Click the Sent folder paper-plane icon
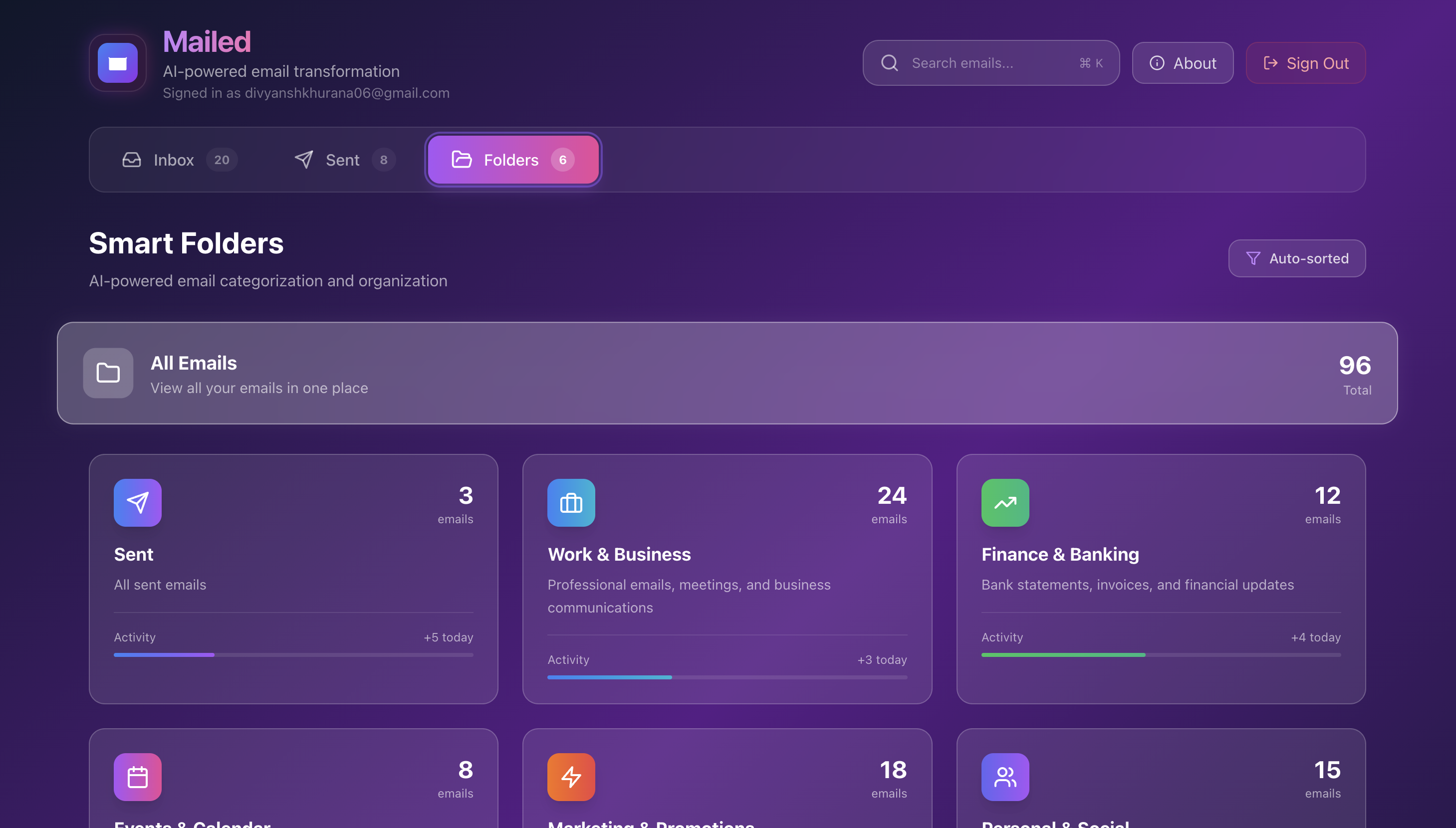 click(x=138, y=503)
